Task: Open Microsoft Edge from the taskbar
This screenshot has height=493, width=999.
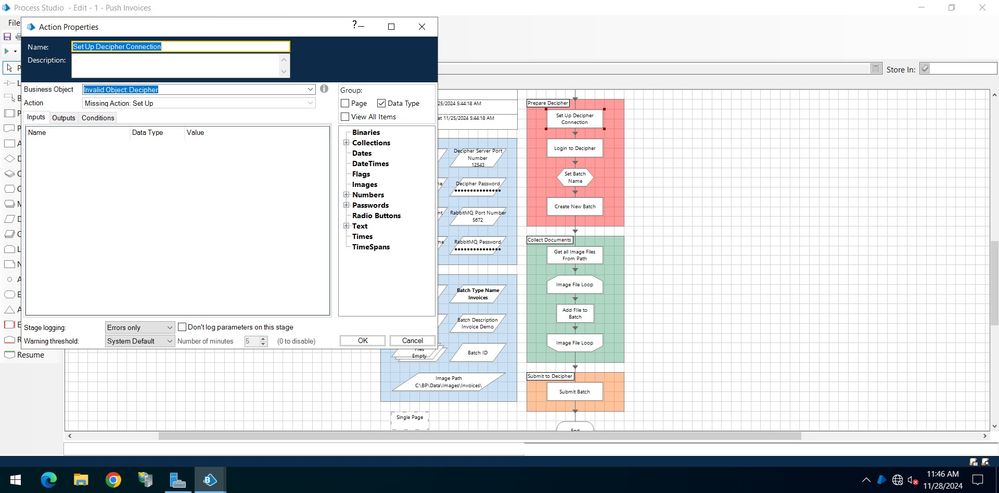Action: pyautogui.click(x=48, y=480)
